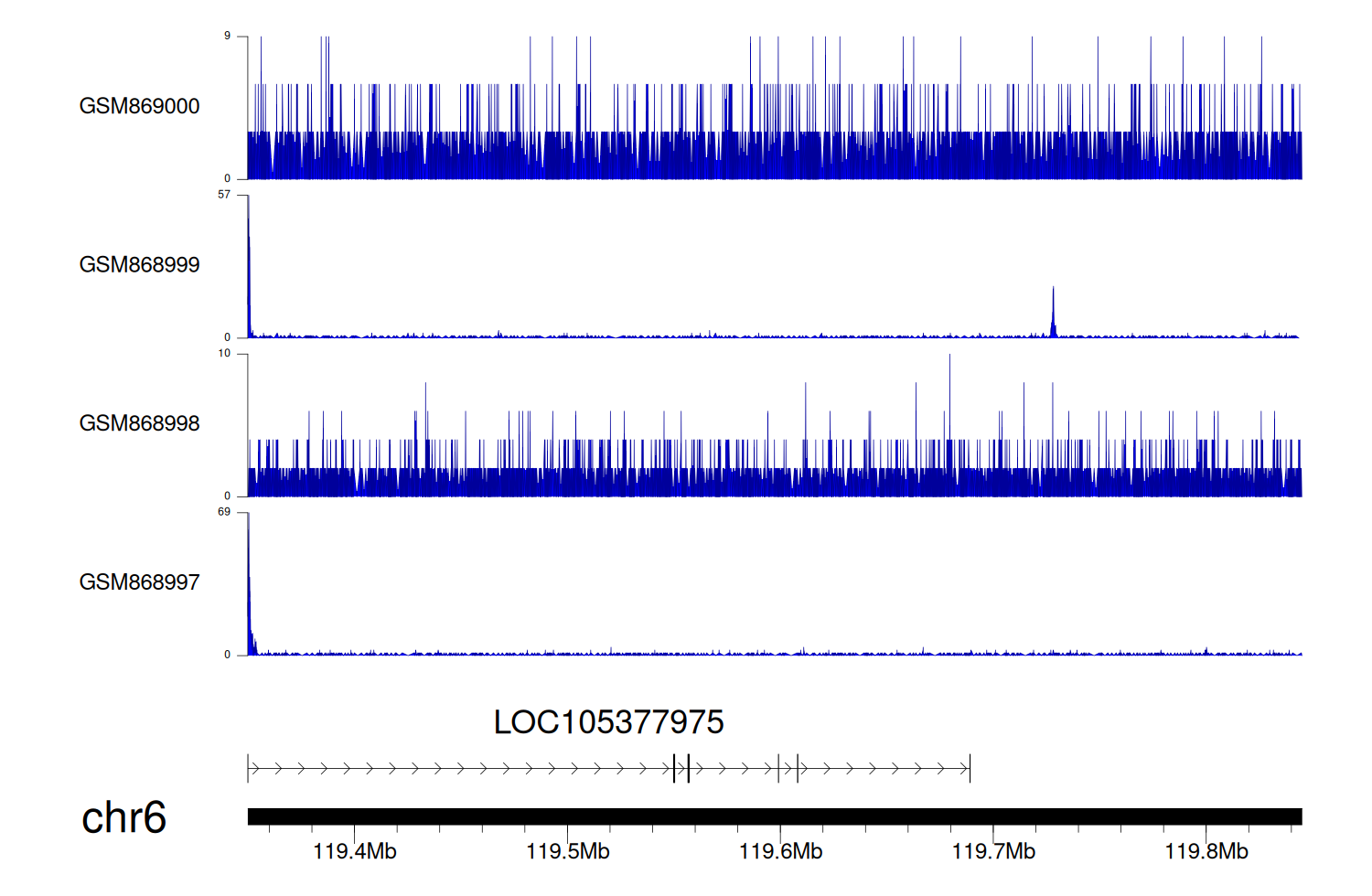Click the y-axis maximum value 10

coord(224,354)
